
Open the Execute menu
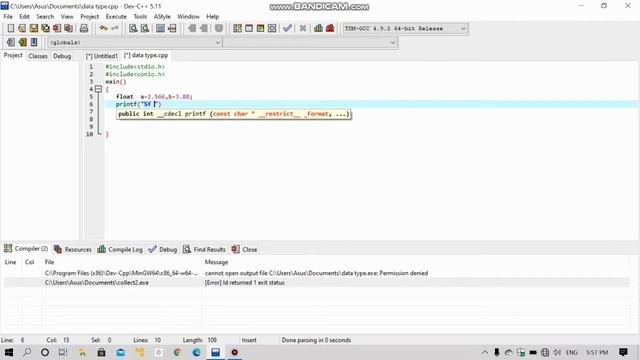coord(116,16)
